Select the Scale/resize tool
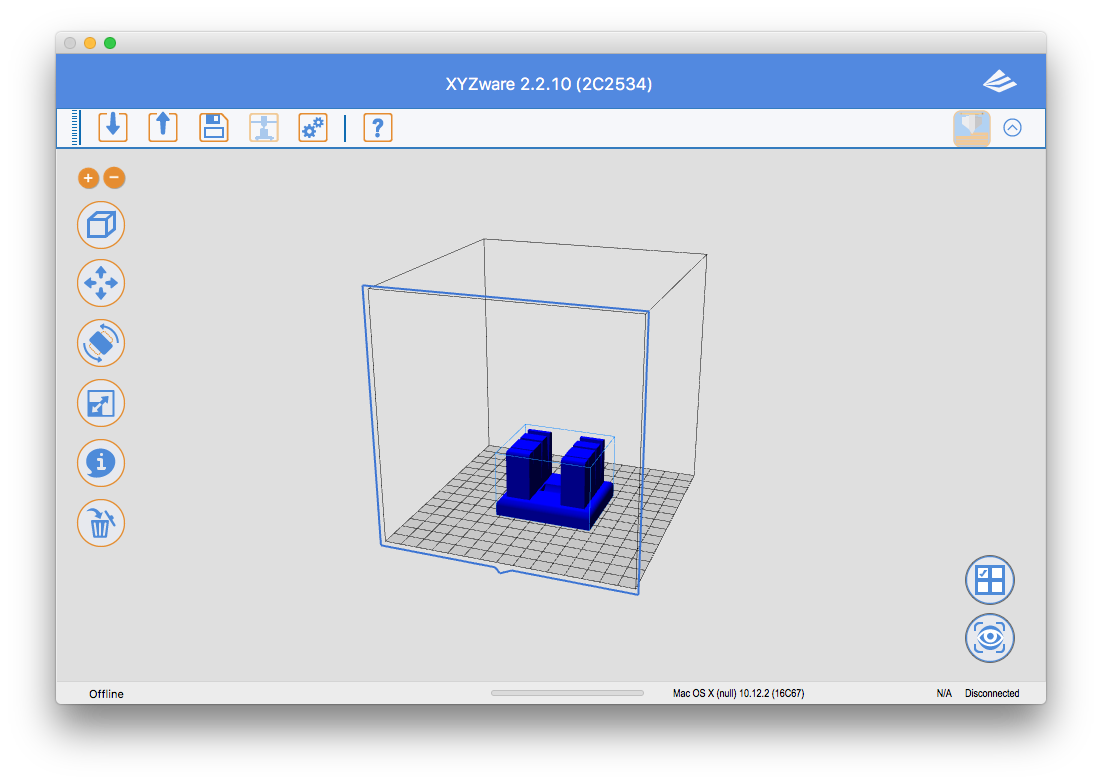The height and width of the screenshot is (784, 1102). 101,403
